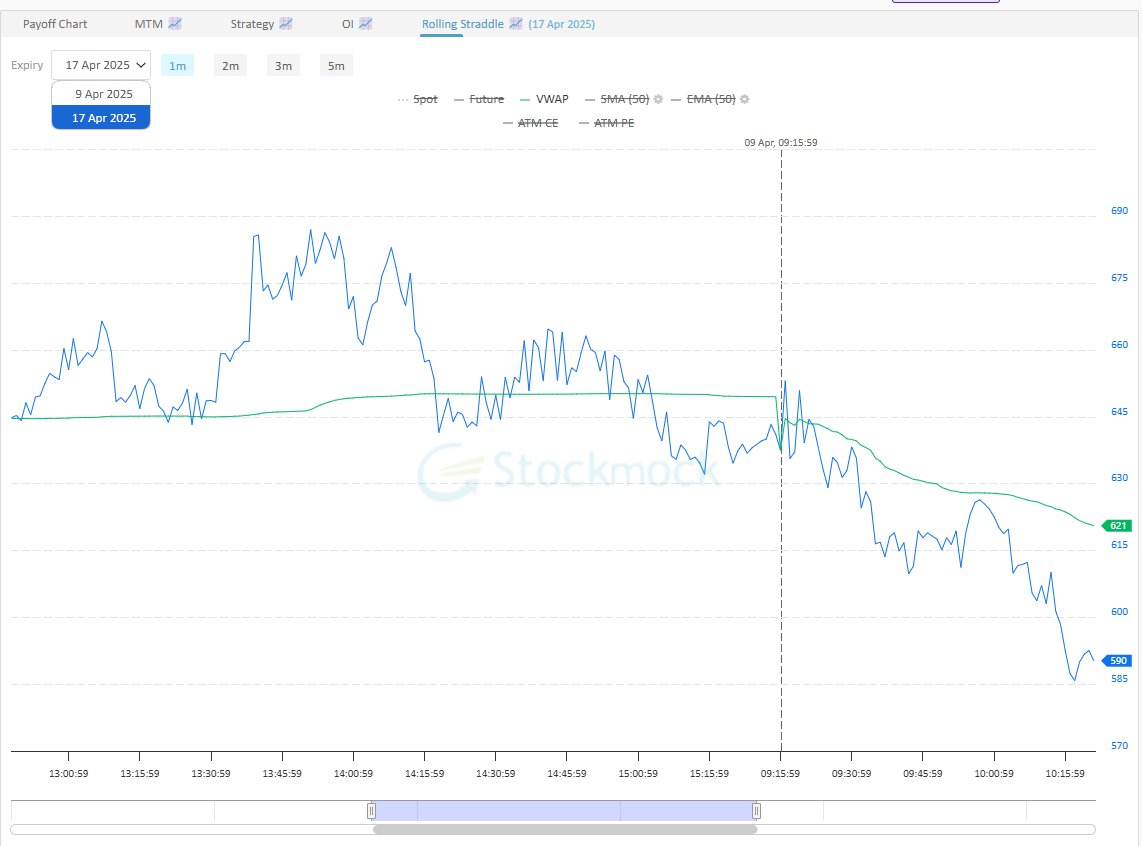1142x846 pixels.
Task: Open the Expiry dropdown
Action: [x=100, y=64]
